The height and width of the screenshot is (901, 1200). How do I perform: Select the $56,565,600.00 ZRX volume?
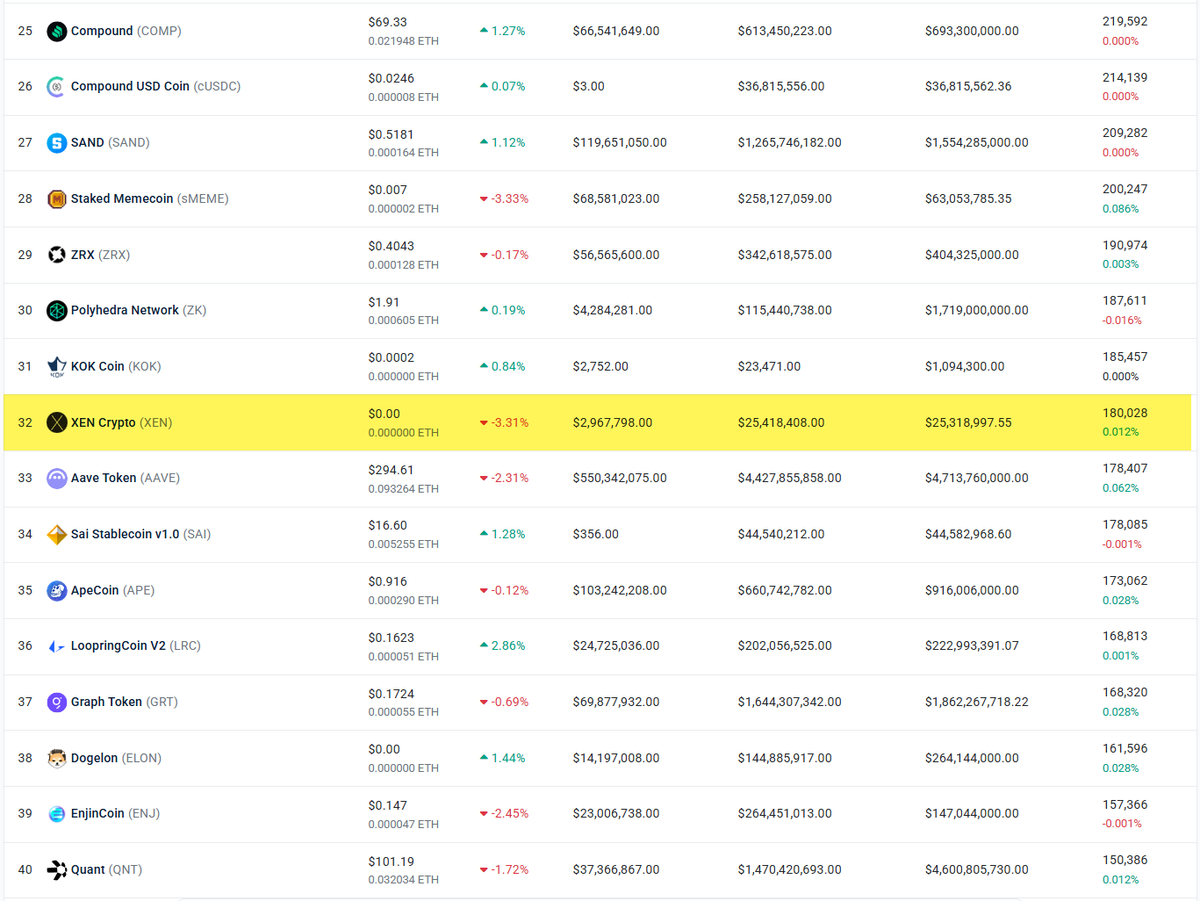[x=616, y=255]
